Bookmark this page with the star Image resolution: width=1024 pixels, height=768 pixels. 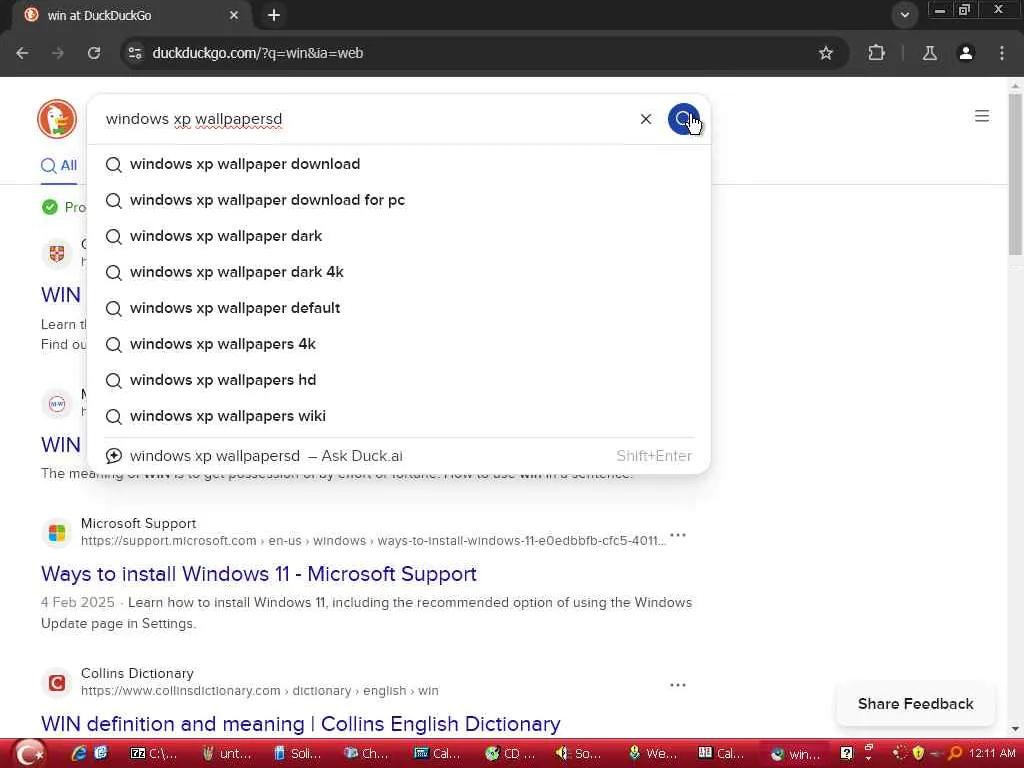click(x=825, y=53)
